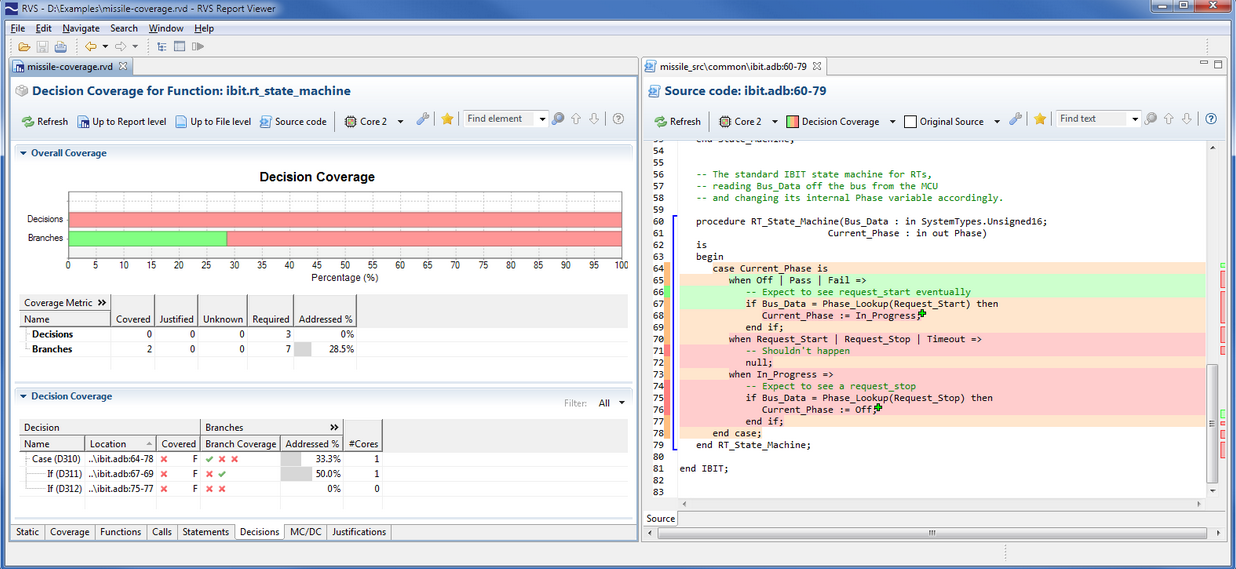Click the Source code button
1236x569 pixels.
coord(292,121)
